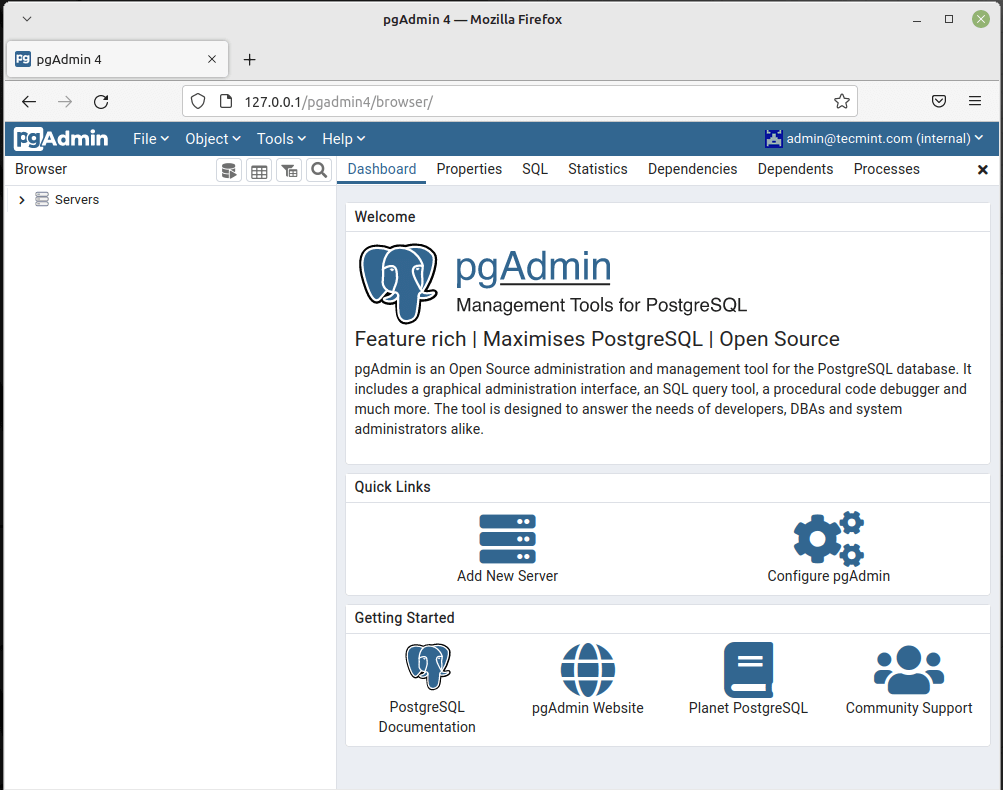The height and width of the screenshot is (790, 1003).
Task: Select the Servers tree item label
Action: tap(77, 200)
